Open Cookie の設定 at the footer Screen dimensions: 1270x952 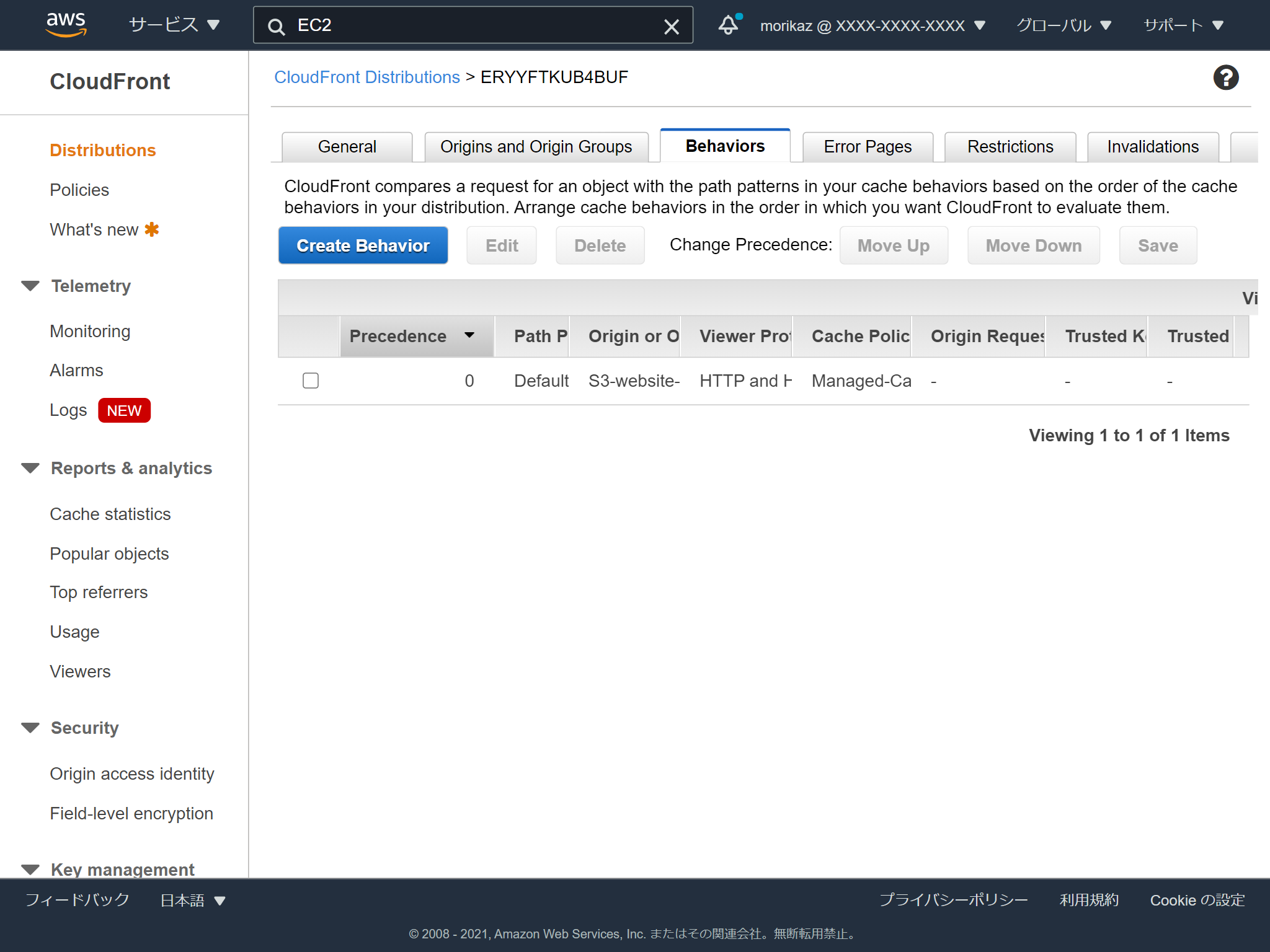1196,900
